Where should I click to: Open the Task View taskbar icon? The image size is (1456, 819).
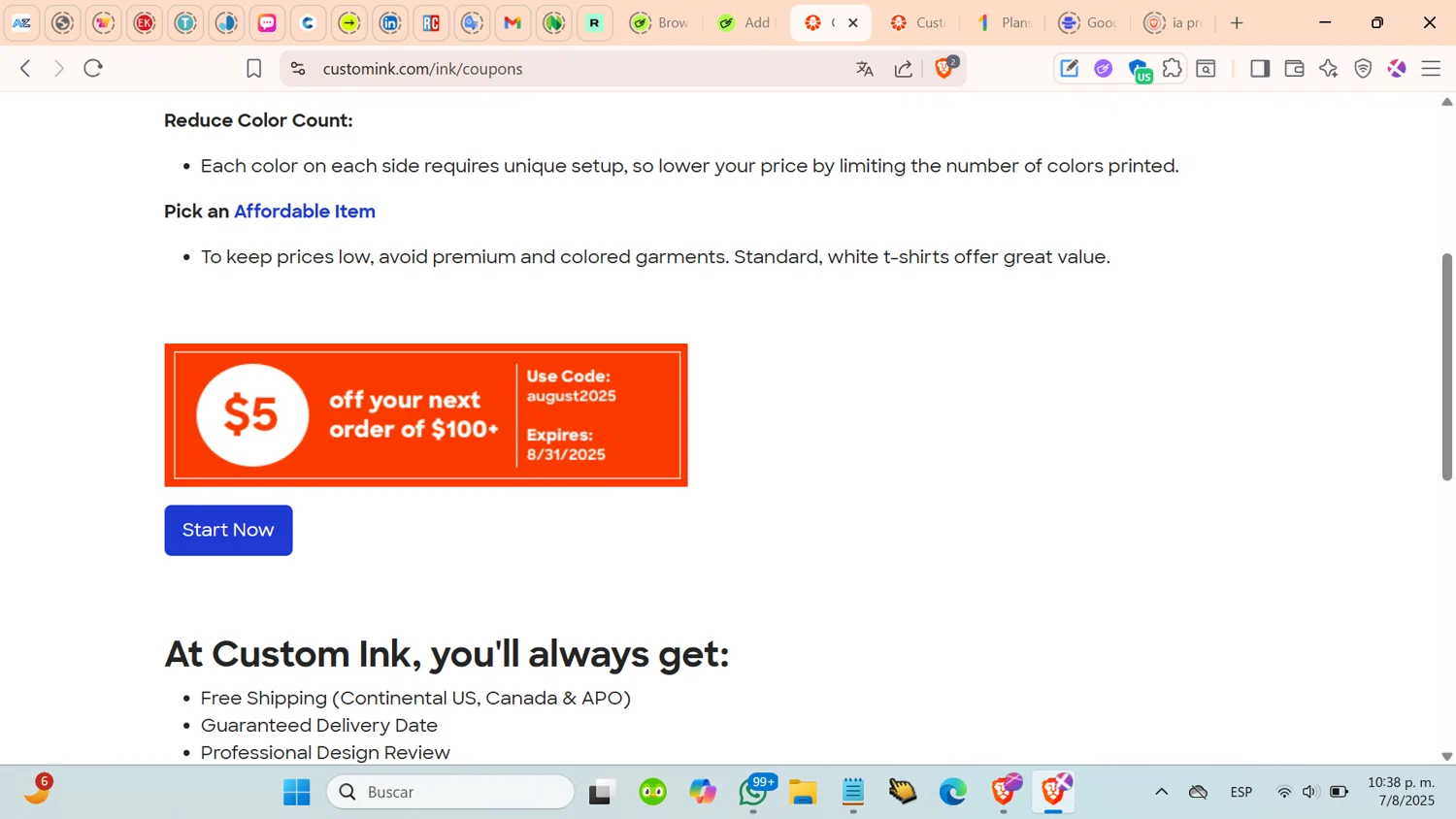click(603, 793)
